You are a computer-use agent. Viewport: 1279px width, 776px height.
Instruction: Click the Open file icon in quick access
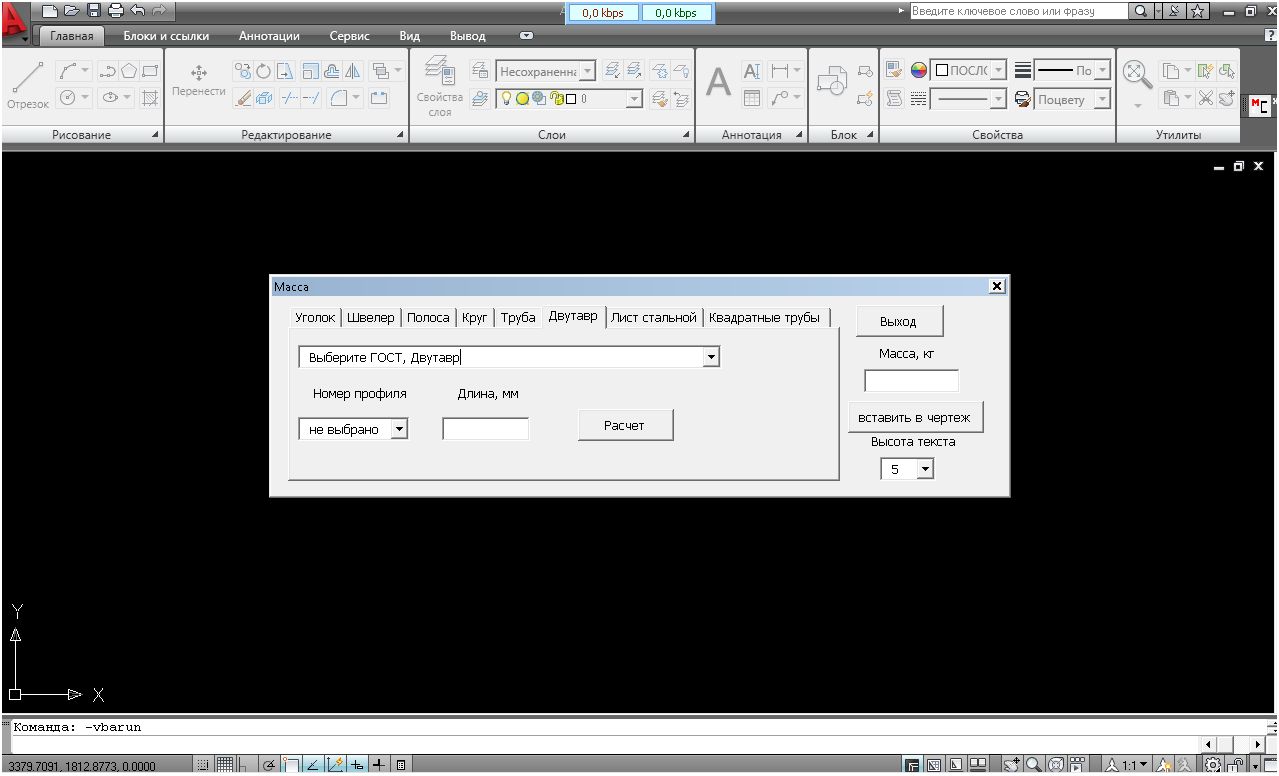[71, 11]
